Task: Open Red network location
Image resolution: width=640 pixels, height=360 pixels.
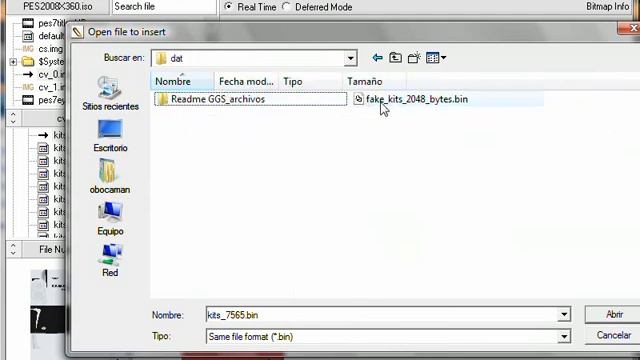Action: click(110, 260)
